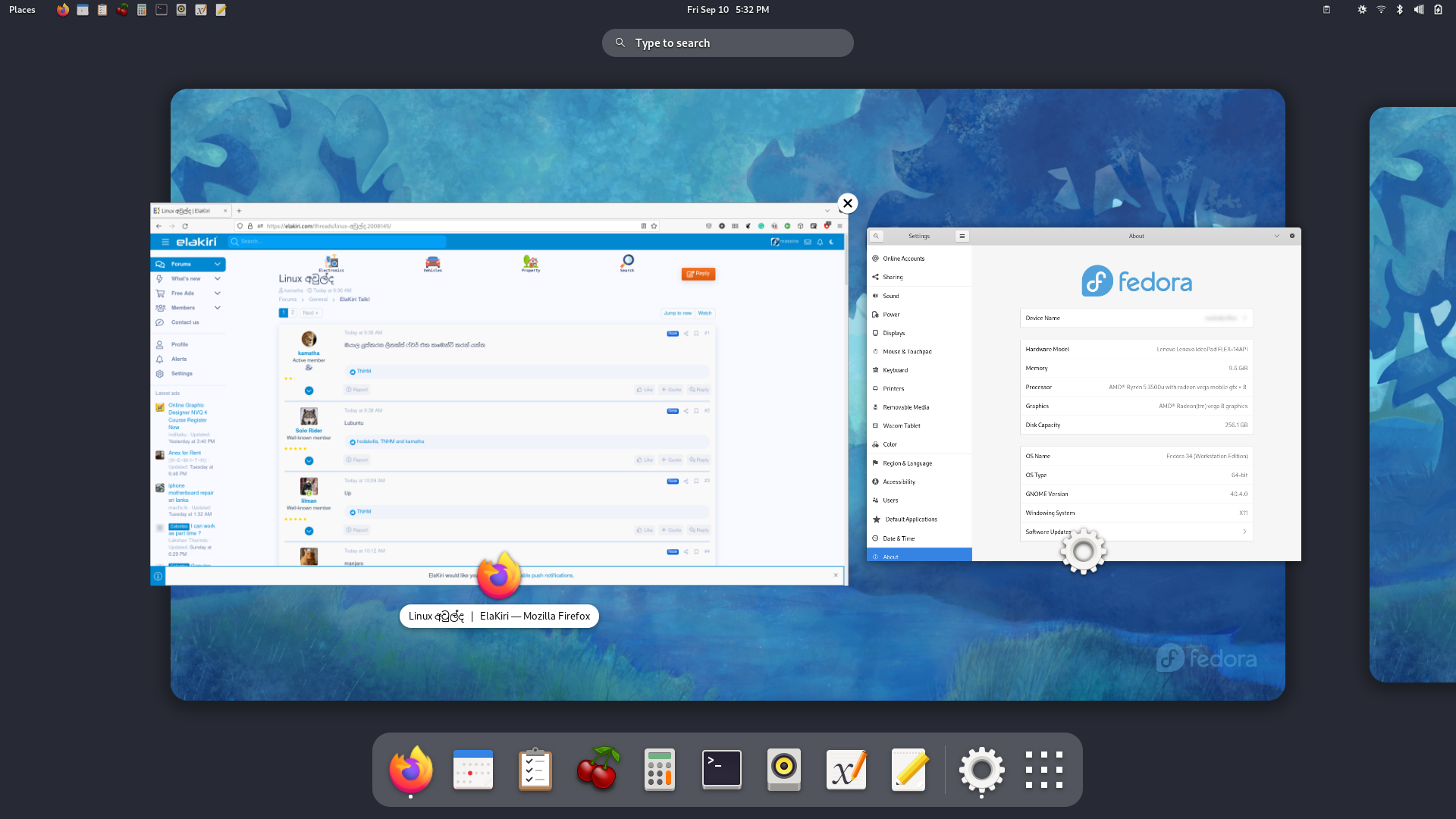Open the clipboard checklist app in dock
1456x819 pixels.
[535, 770]
